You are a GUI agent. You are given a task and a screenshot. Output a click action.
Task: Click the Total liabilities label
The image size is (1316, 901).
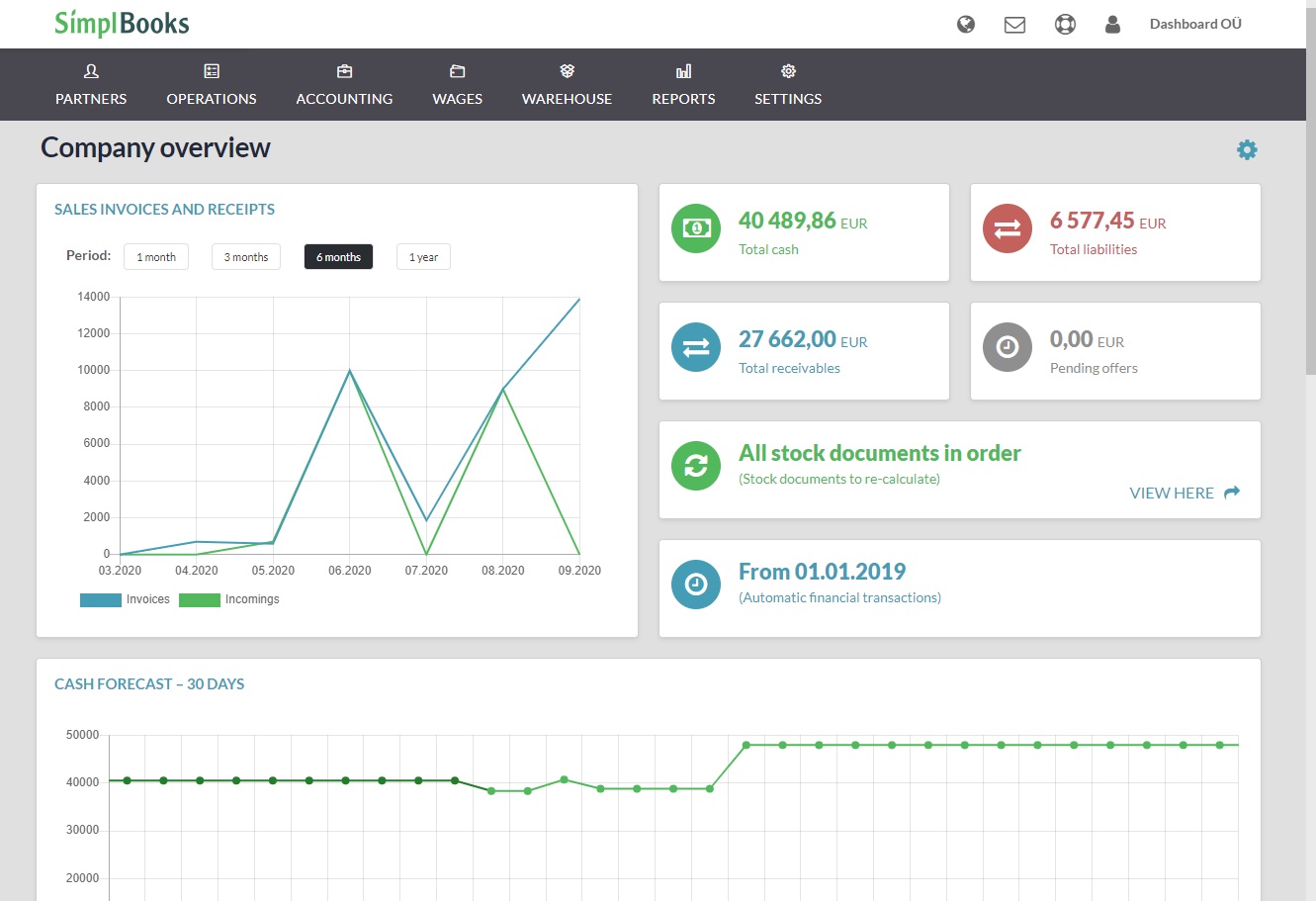point(1094,249)
